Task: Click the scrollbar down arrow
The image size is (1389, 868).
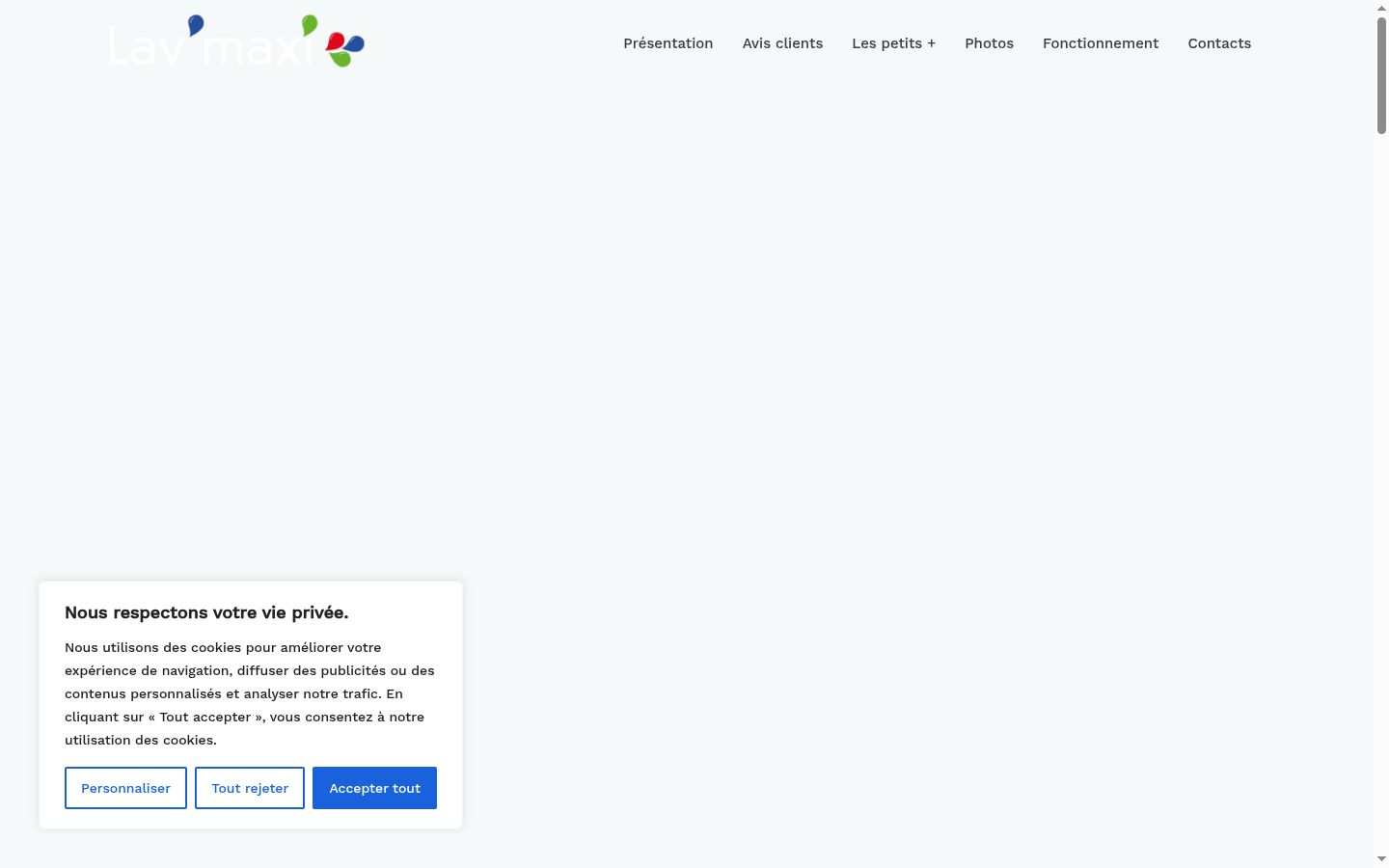Action: point(1381,859)
